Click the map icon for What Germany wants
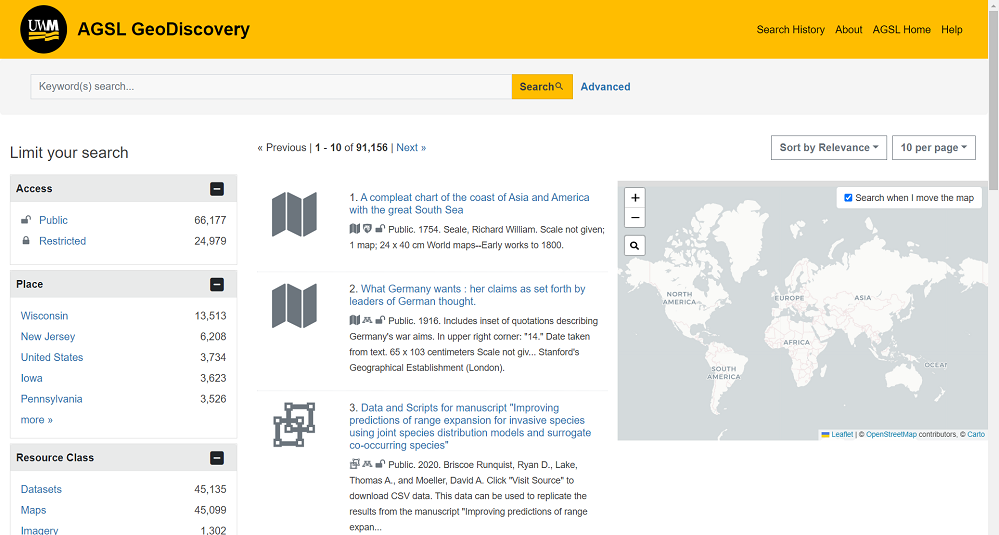 pyautogui.click(x=294, y=306)
